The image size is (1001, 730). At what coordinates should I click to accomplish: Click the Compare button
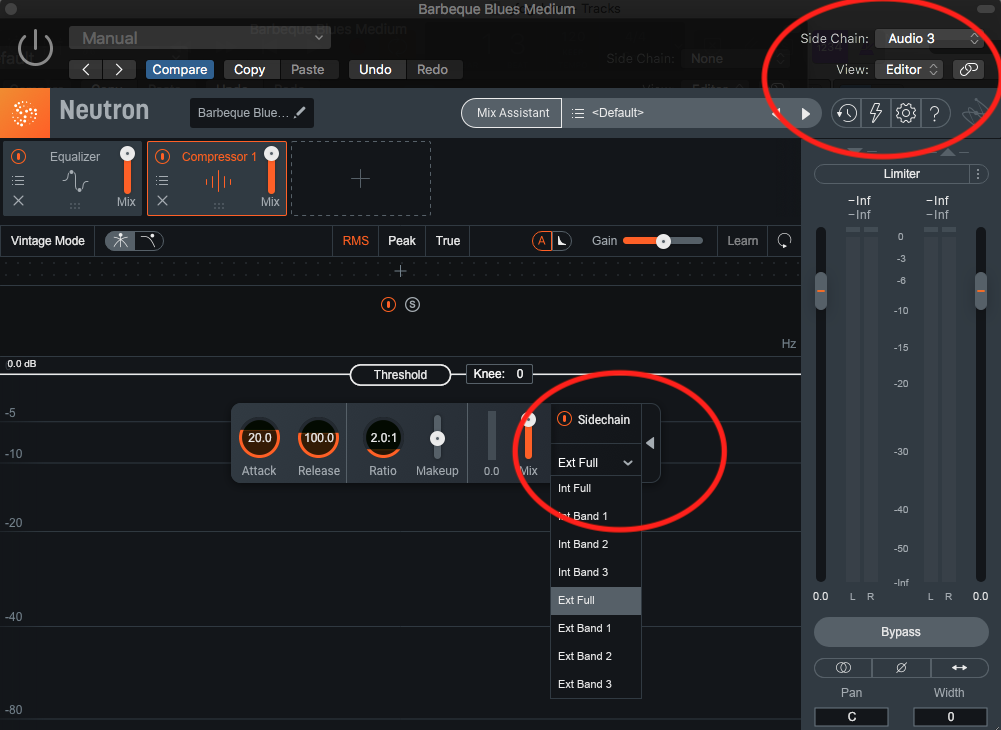pos(179,70)
